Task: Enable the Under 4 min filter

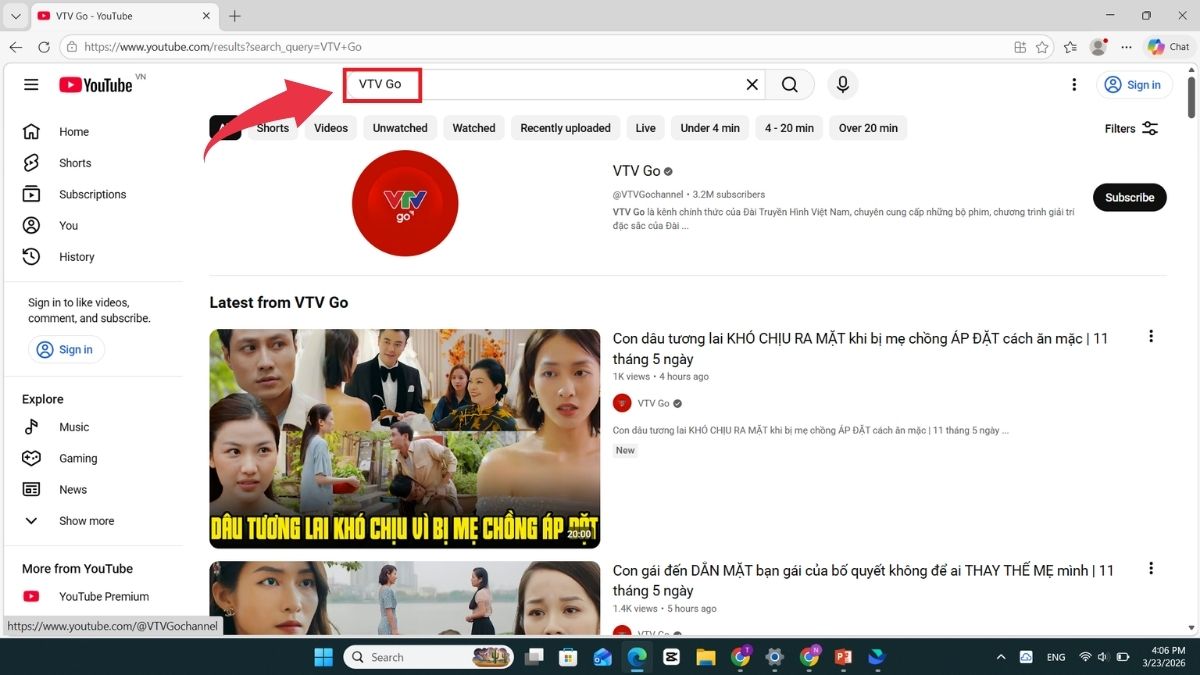Action: pyautogui.click(x=709, y=128)
